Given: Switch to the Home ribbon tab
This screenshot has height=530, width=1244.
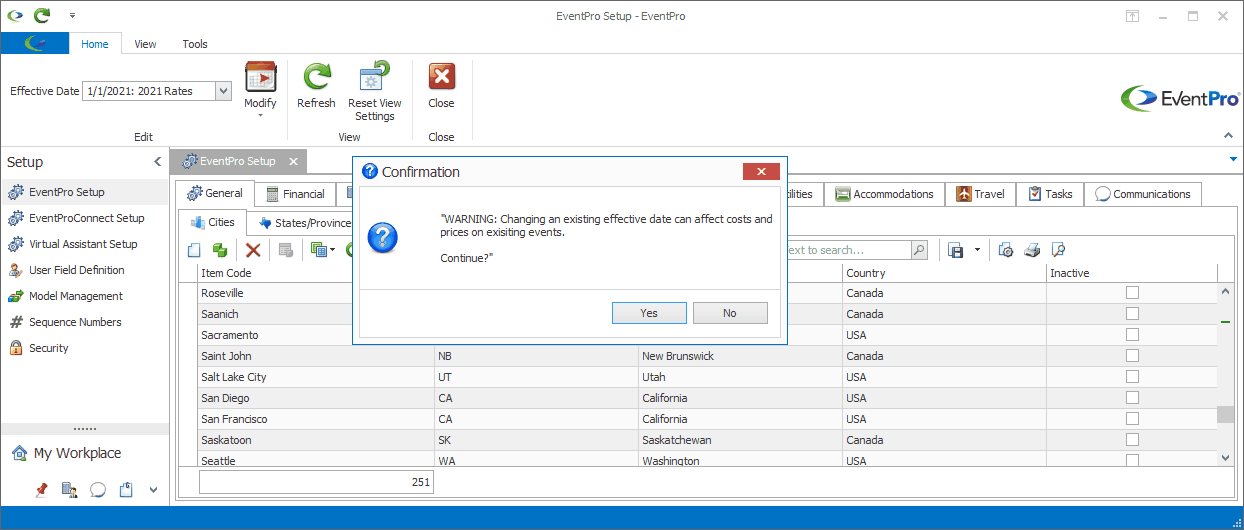Looking at the screenshot, I should (x=95, y=44).
